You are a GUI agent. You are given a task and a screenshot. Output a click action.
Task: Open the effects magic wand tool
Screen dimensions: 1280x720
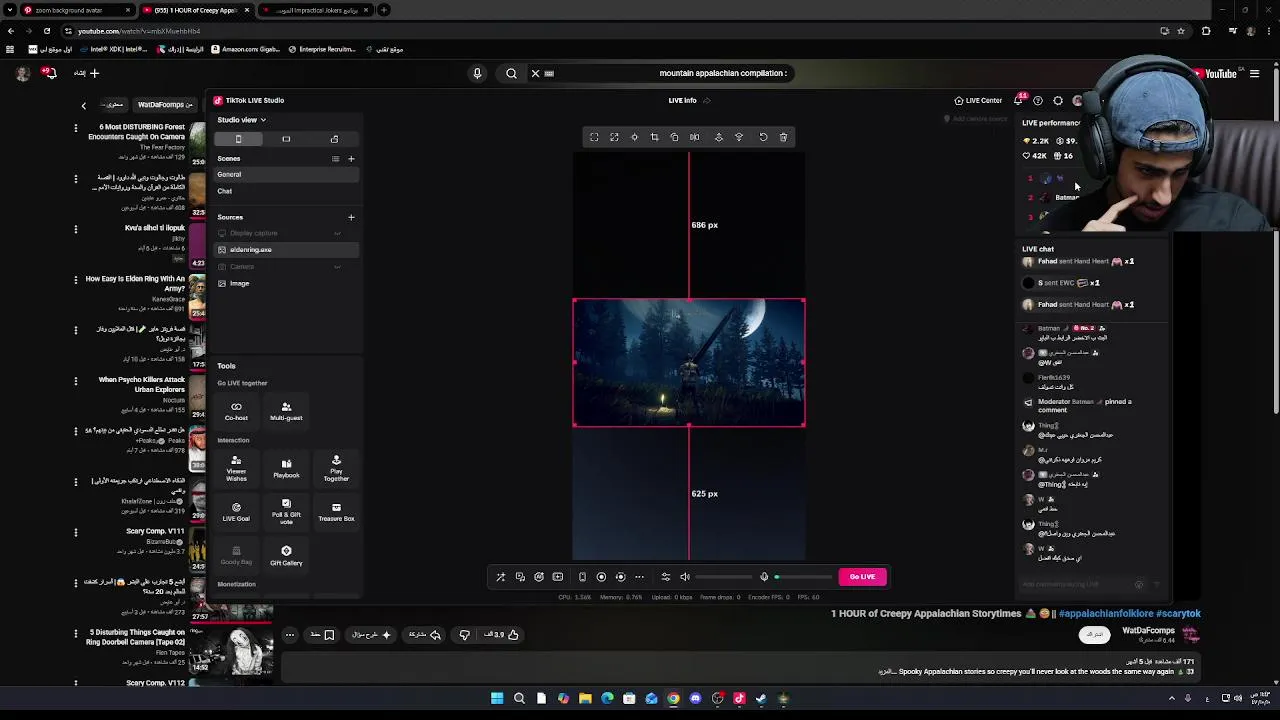[x=501, y=577]
